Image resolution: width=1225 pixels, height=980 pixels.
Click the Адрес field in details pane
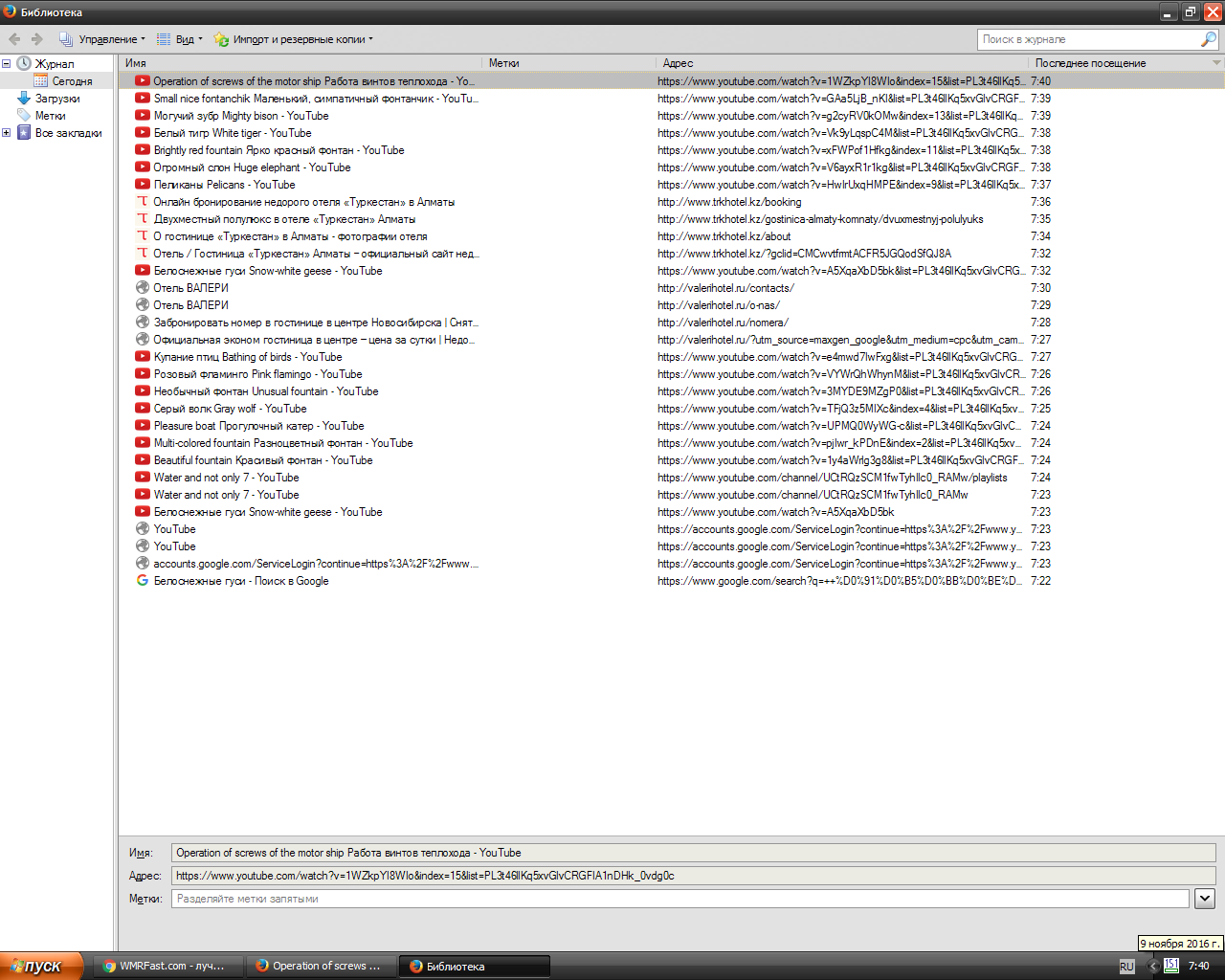coord(693,876)
